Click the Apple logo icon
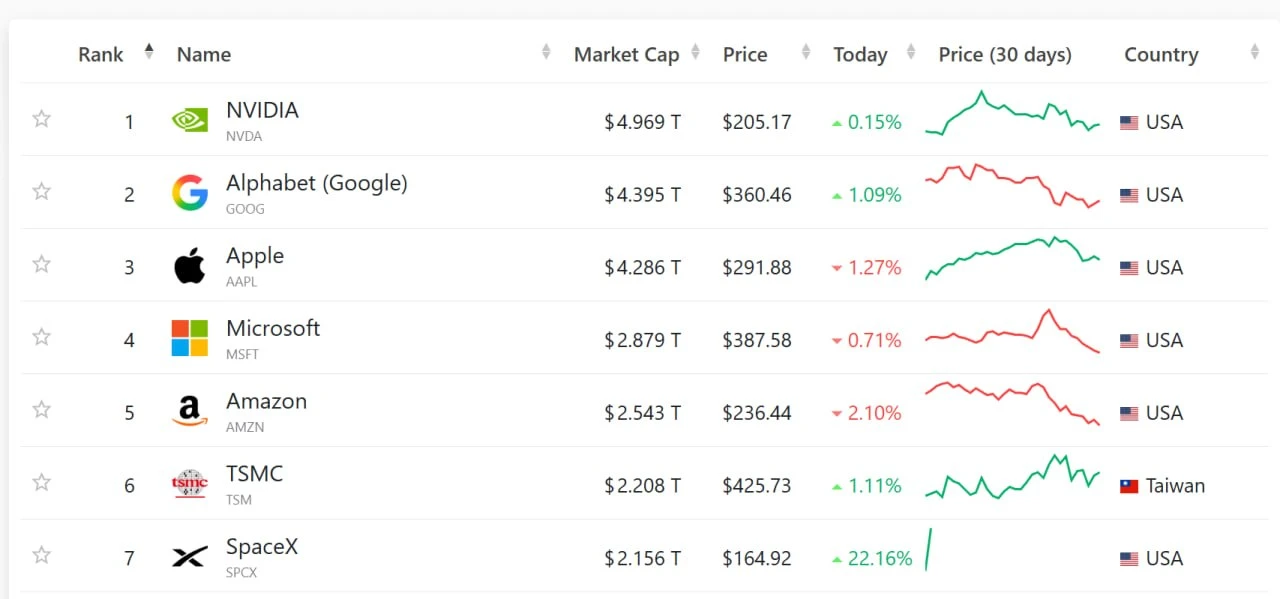 pos(190,266)
